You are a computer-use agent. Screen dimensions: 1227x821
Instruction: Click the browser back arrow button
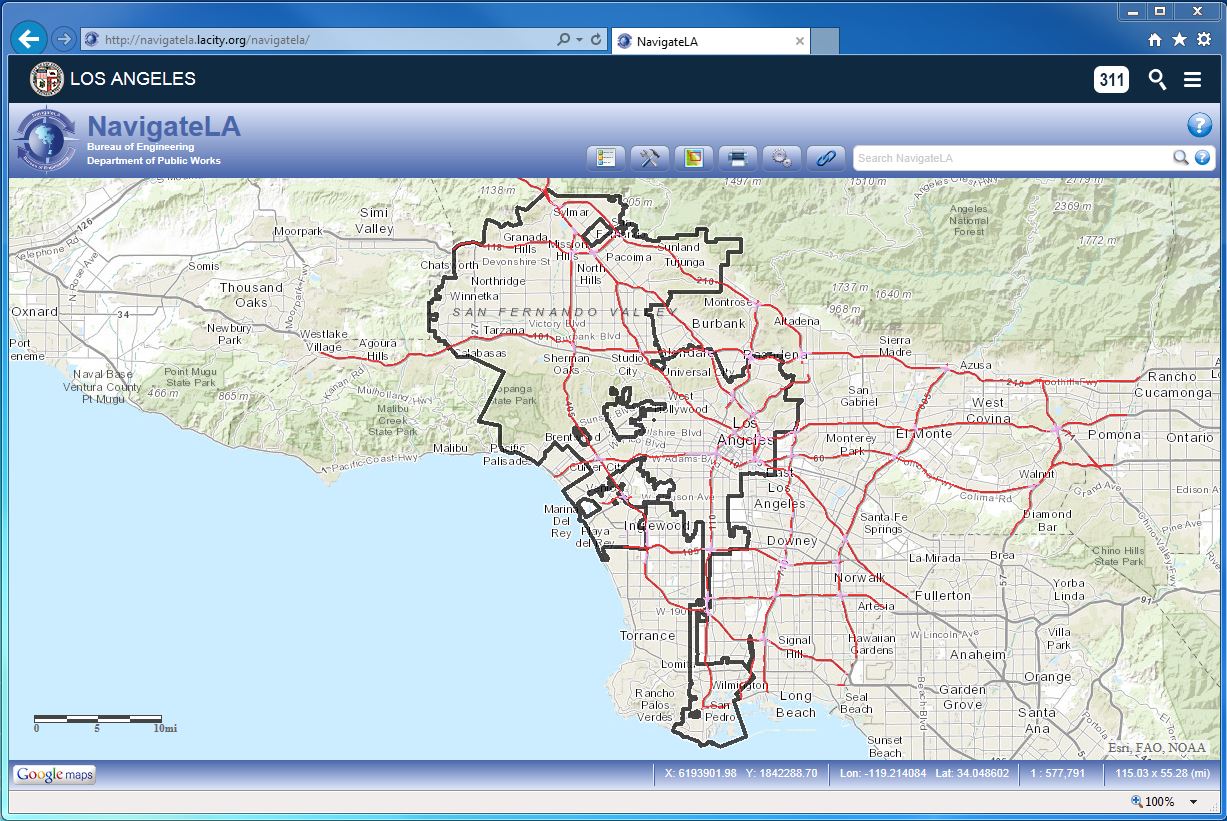pos(29,39)
